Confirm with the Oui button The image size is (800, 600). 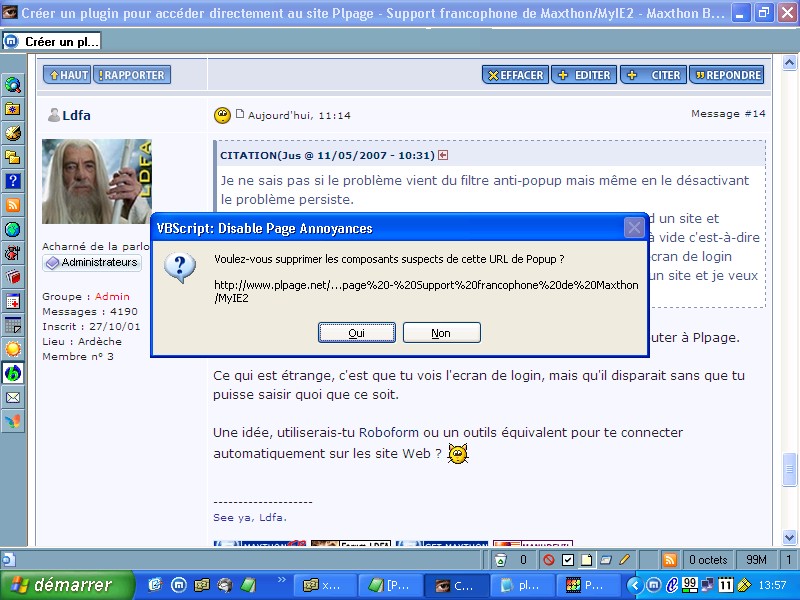point(357,333)
